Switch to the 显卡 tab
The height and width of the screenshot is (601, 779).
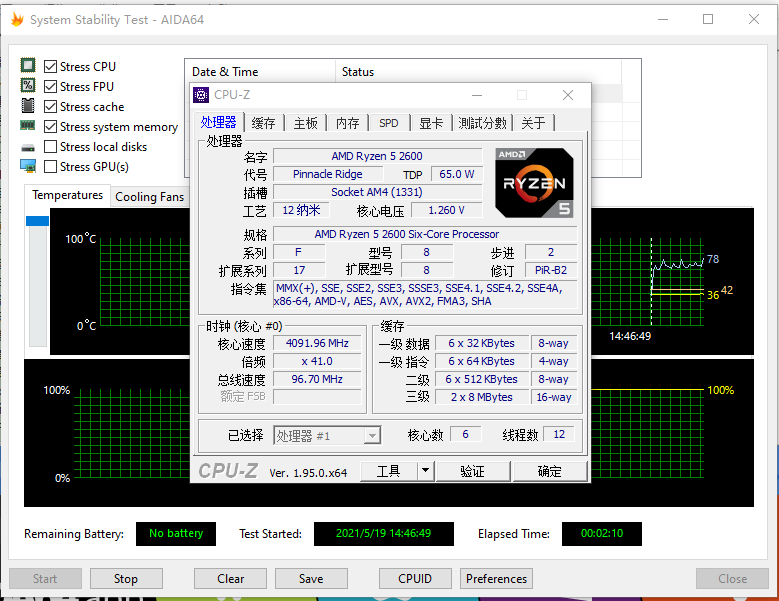pos(431,123)
